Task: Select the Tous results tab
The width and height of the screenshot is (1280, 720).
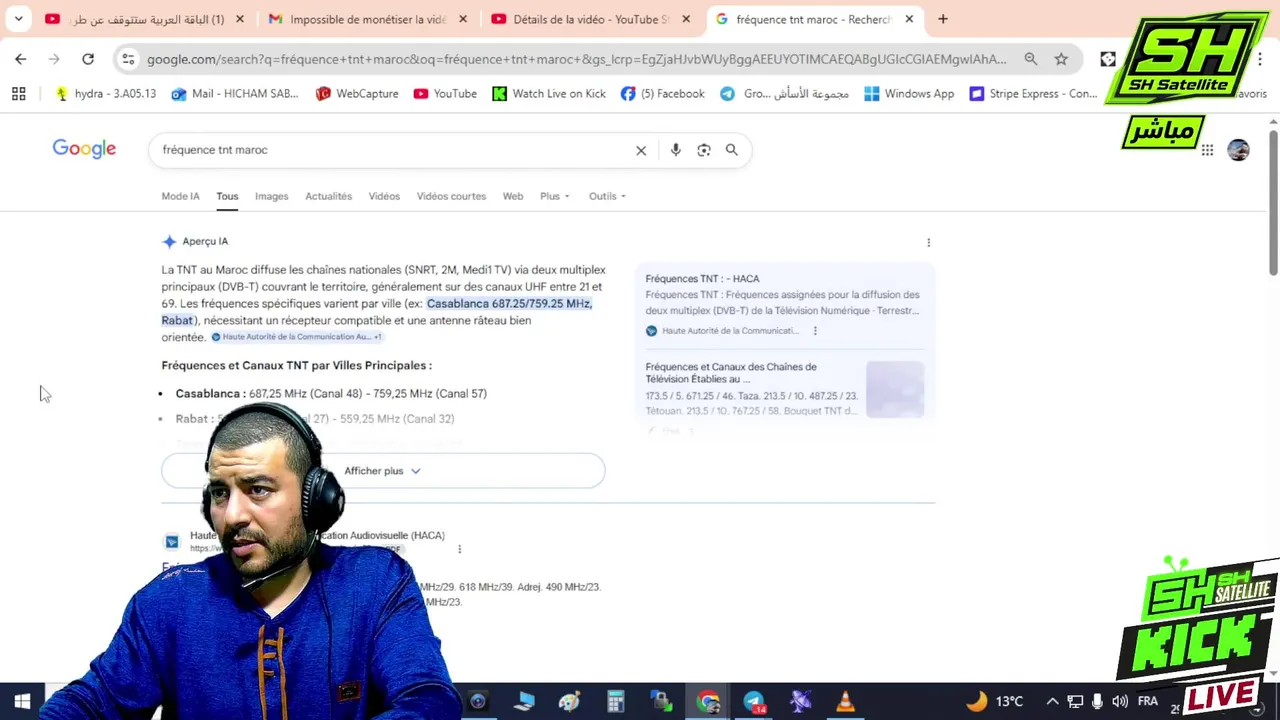Action: coord(227,196)
